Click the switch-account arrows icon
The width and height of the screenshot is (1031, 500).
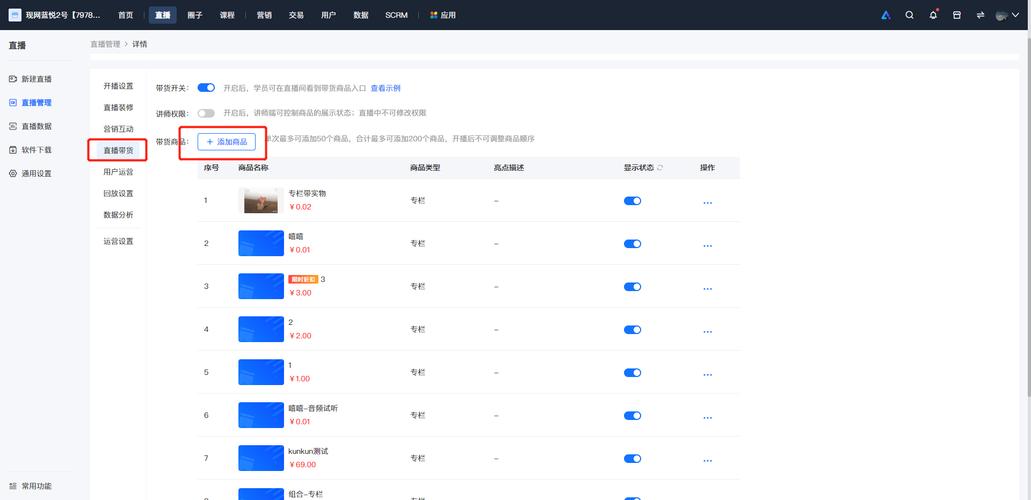pyautogui.click(x=980, y=15)
